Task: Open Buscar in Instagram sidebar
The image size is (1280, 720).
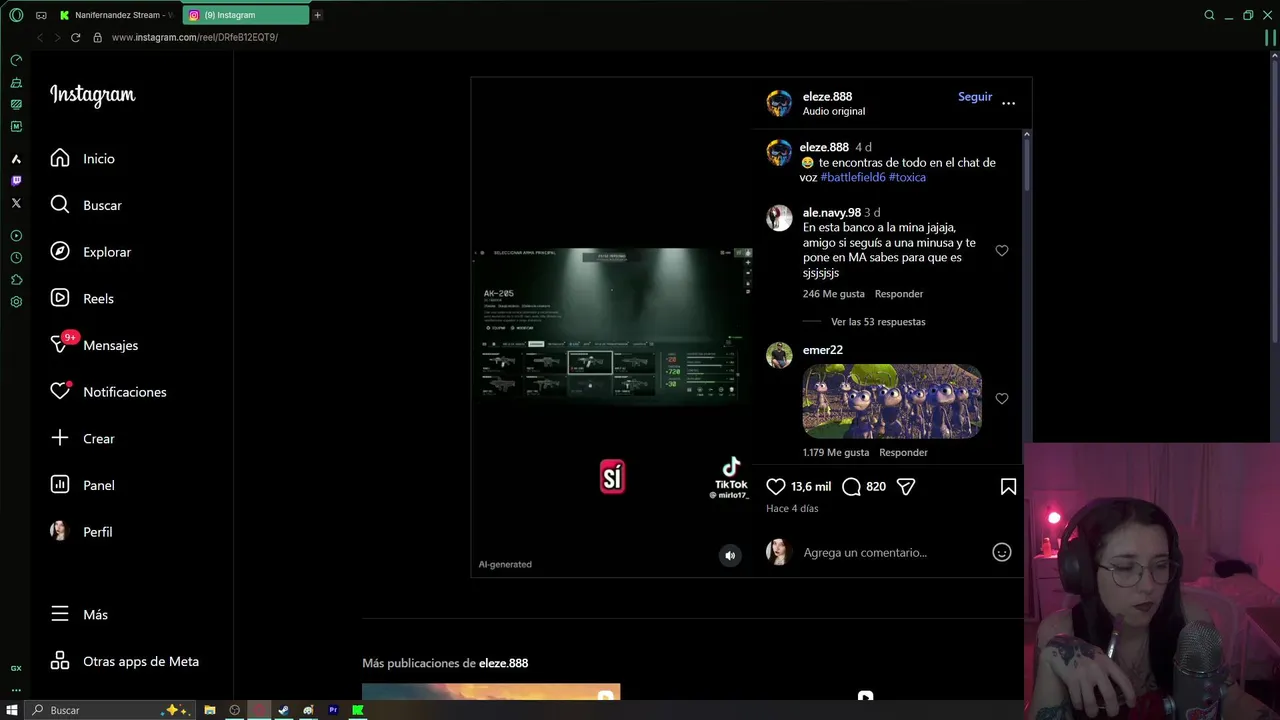Action: click(86, 205)
